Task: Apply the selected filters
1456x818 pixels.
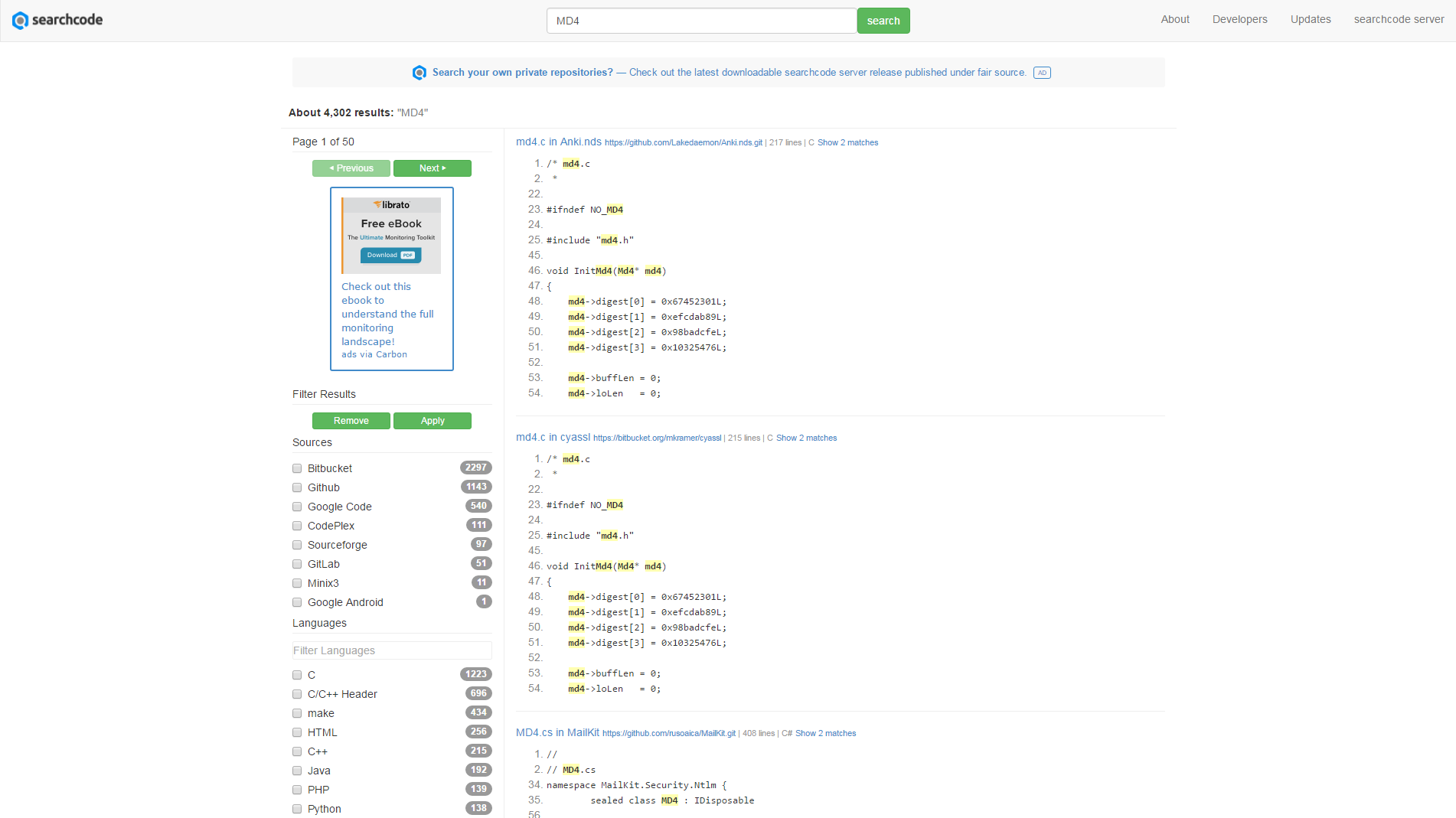Action: [432, 420]
